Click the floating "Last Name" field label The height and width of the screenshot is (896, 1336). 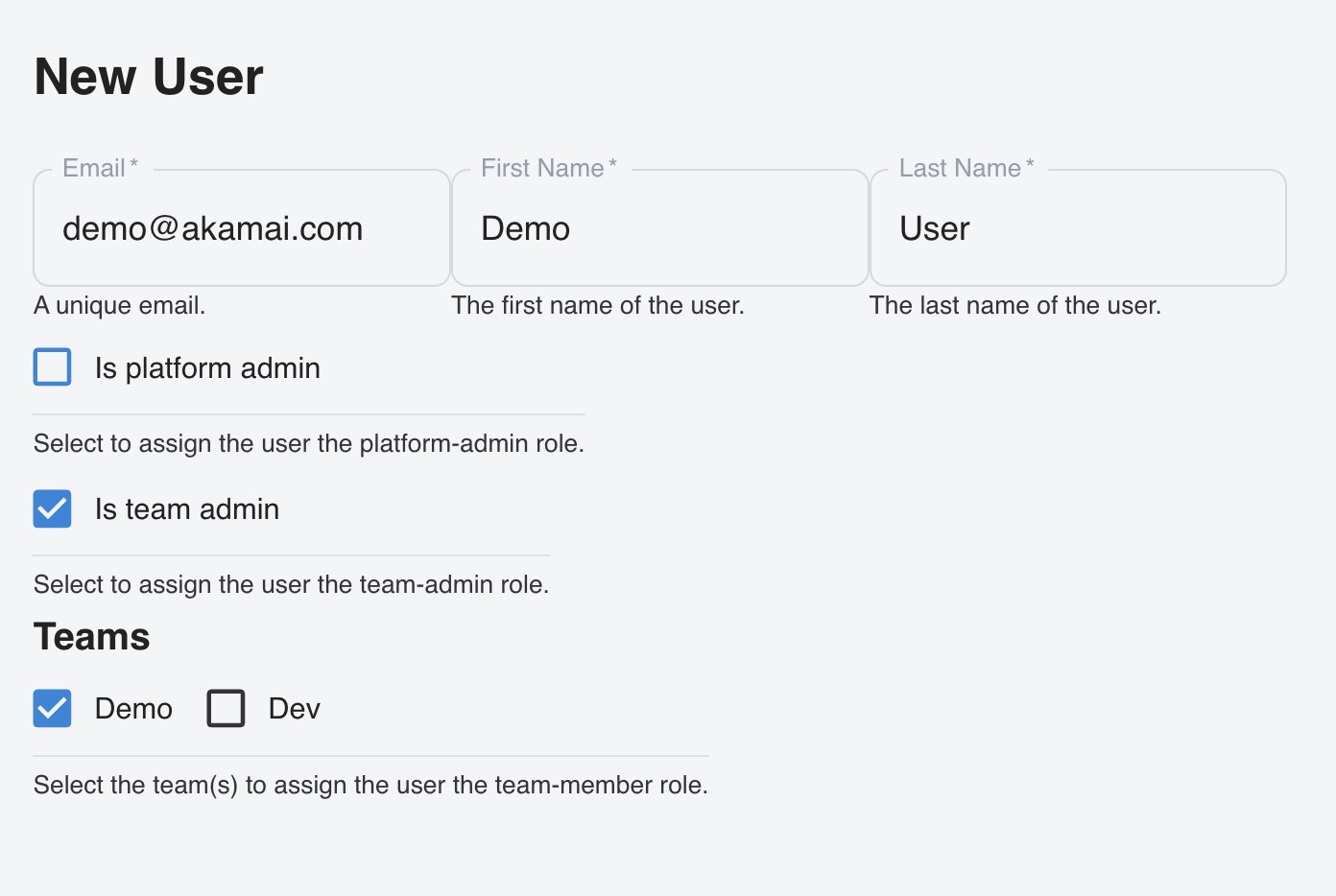[960, 168]
